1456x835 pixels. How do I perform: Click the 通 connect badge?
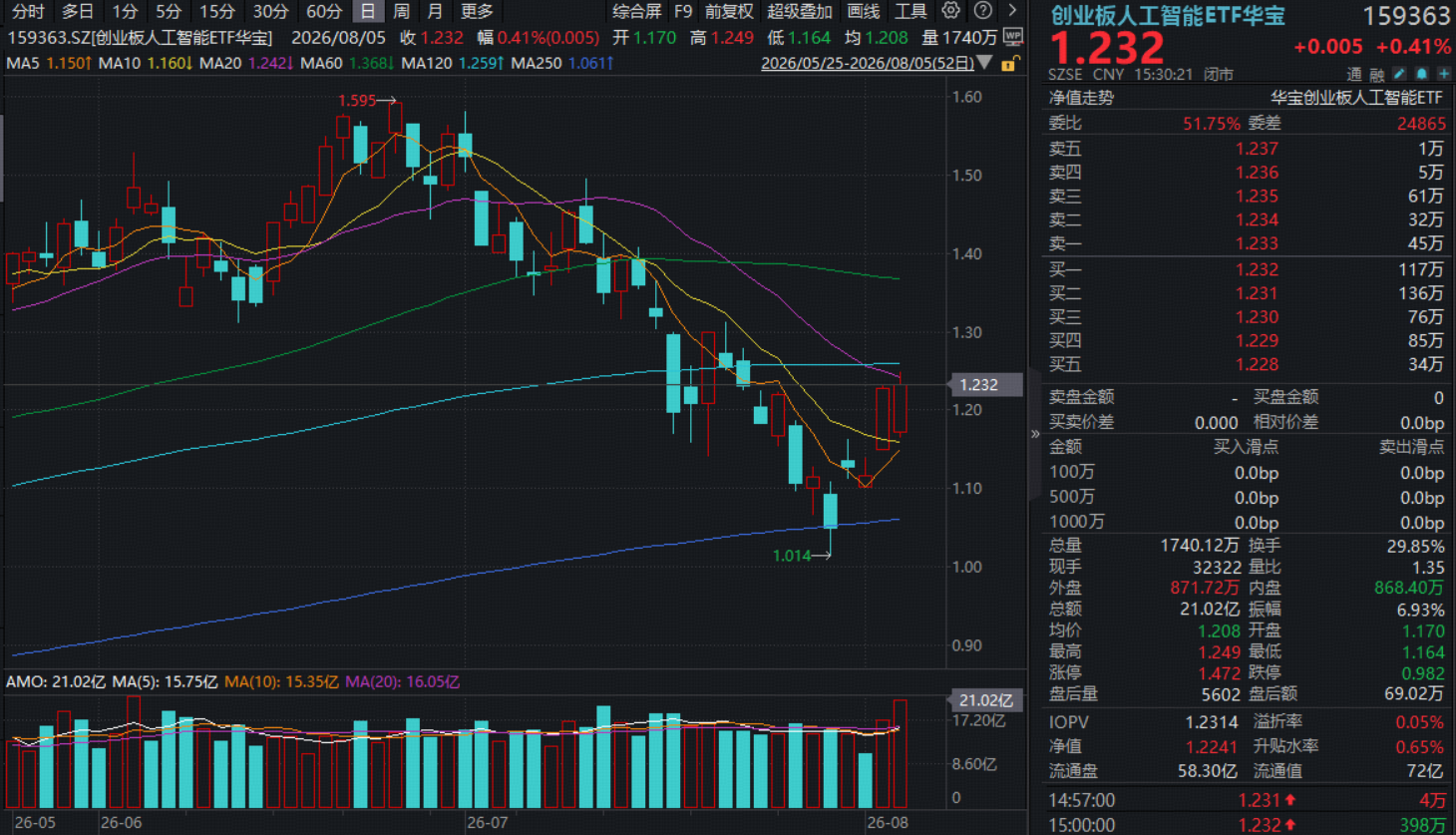pos(1354,74)
